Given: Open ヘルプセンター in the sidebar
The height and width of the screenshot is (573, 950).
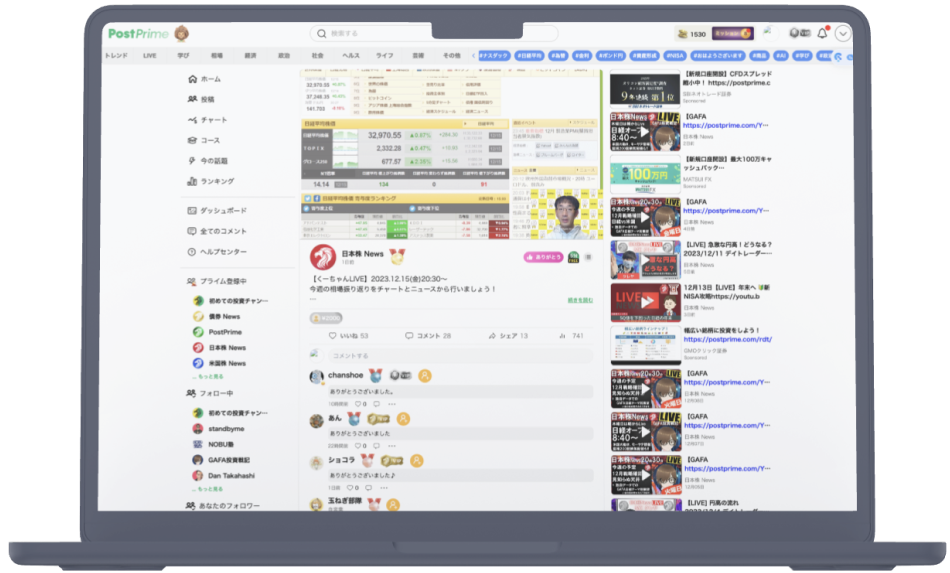Looking at the screenshot, I should tap(217, 251).
